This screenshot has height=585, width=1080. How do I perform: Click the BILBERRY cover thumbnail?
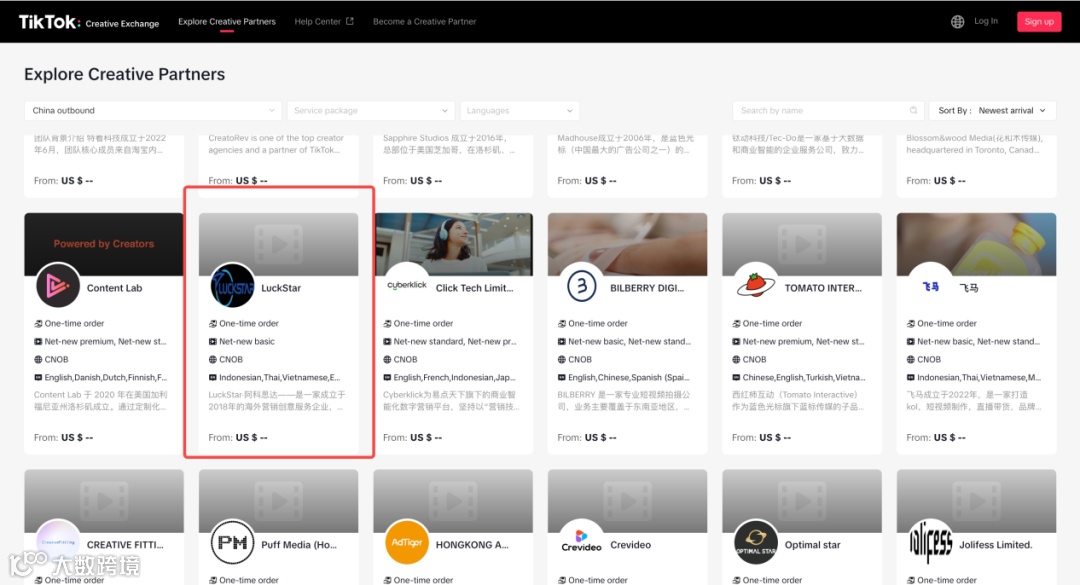(x=627, y=244)
